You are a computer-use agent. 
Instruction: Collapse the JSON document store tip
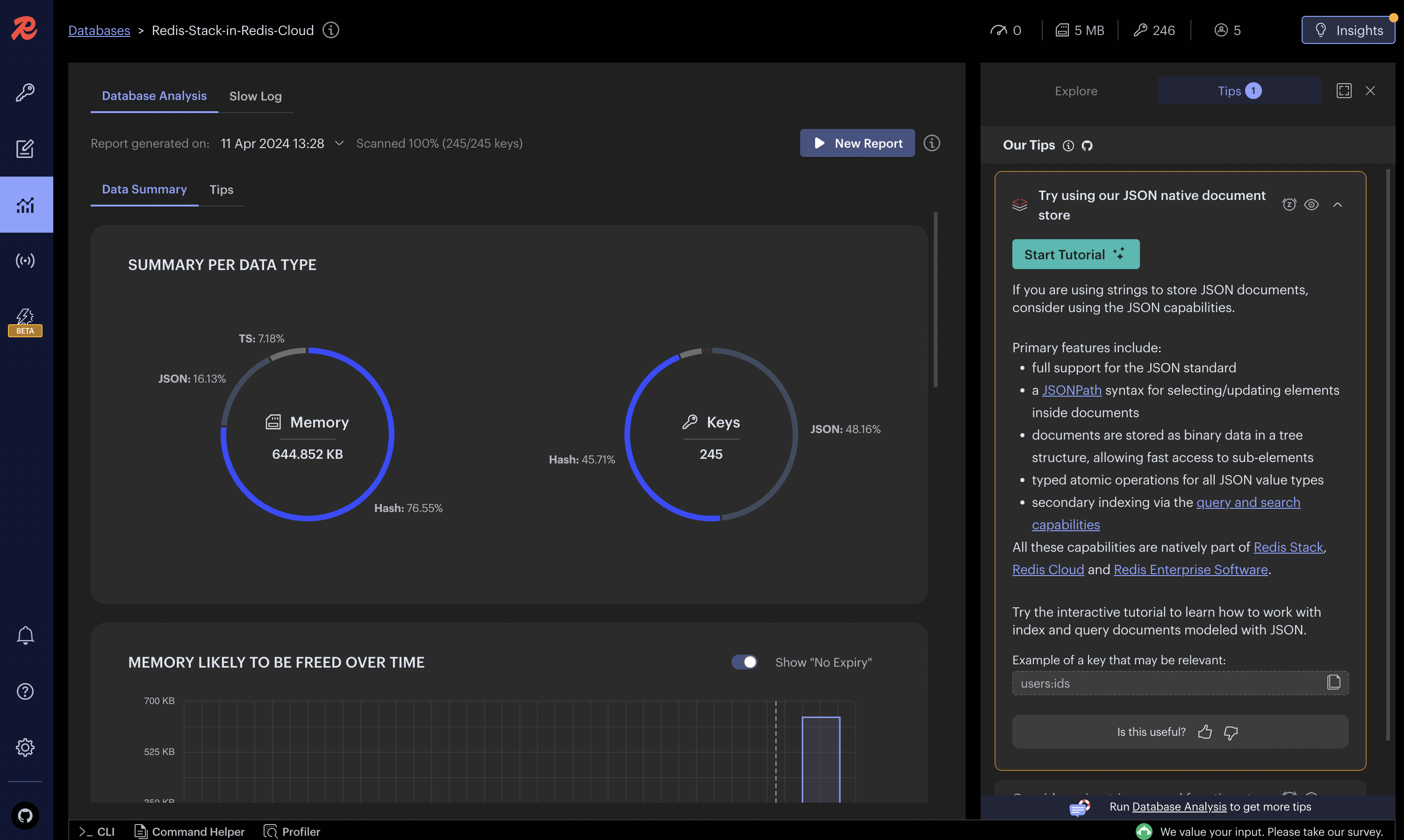point(1338,204)
